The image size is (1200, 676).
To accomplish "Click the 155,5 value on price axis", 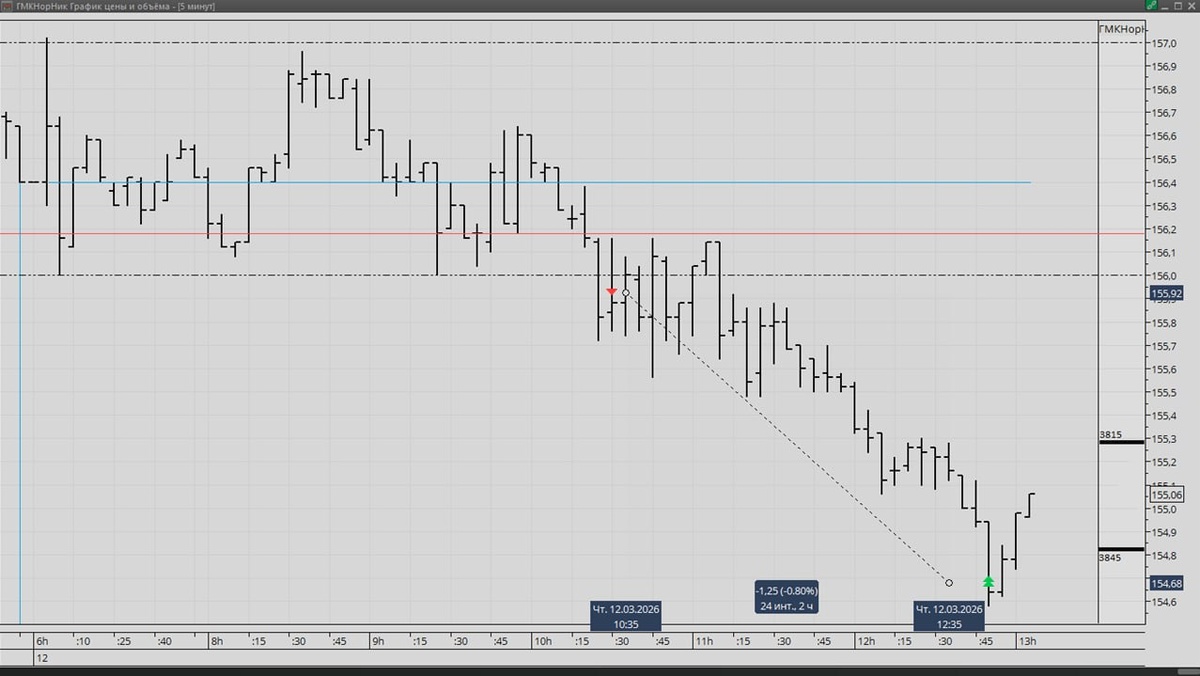I will pyautogui.click(x=1164, y=392).
